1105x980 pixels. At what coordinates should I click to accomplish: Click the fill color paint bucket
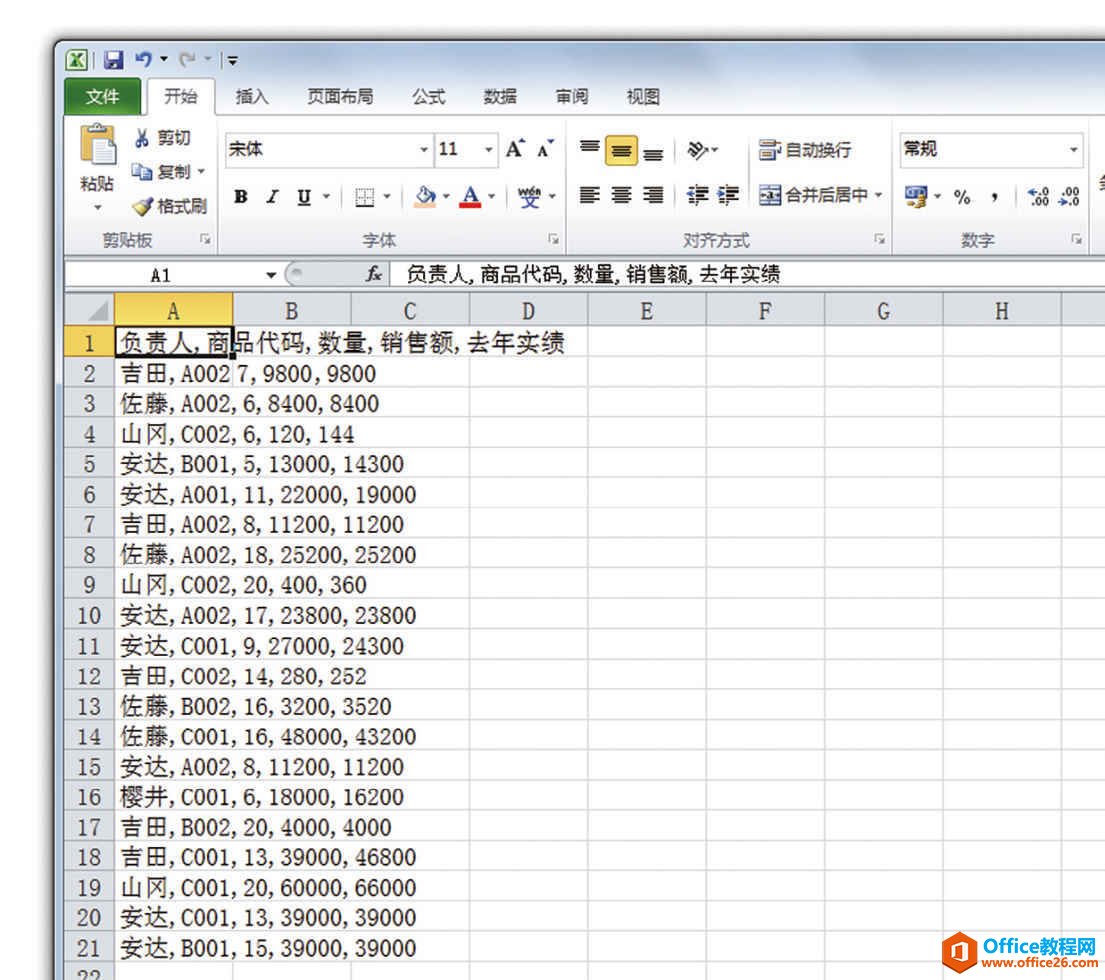pyautogui.click(x=425, y=197)
